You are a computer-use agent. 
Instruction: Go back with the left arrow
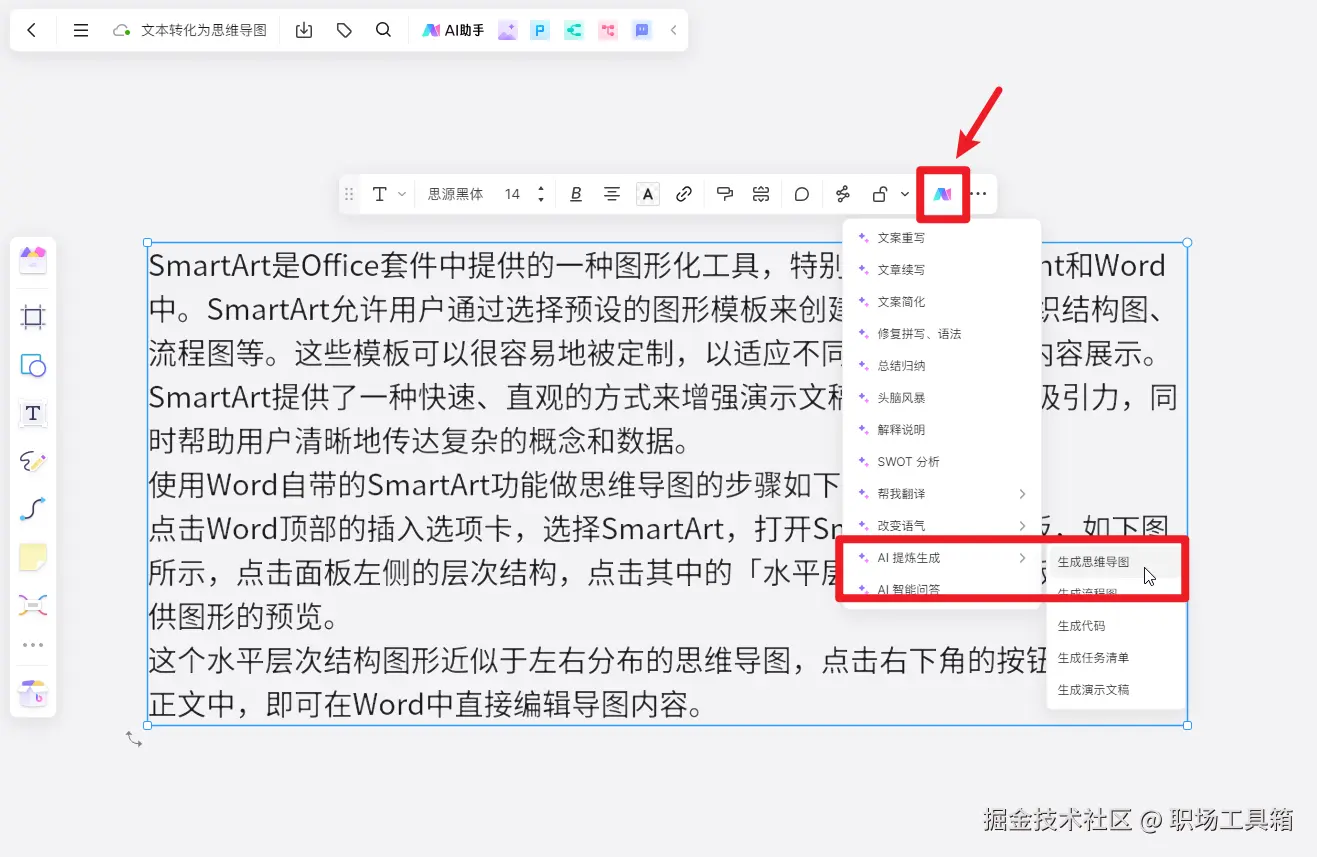(32, 31)
